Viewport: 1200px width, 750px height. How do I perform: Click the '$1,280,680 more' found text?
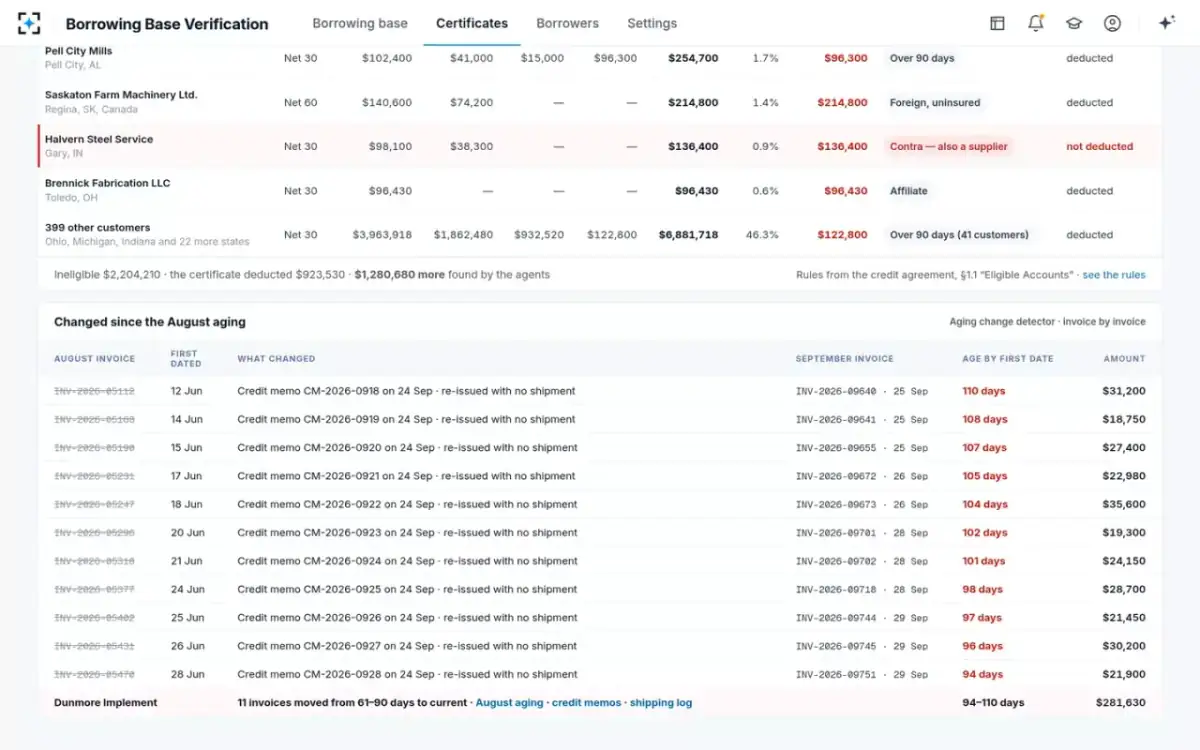coord(399,275)
